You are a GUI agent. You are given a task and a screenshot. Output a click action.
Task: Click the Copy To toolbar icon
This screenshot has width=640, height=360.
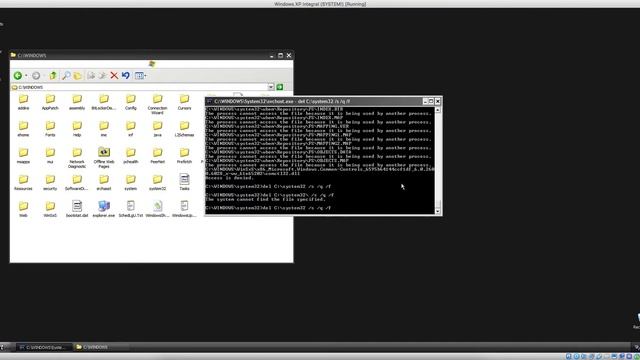pyautogui.click(x=102, y=76)
